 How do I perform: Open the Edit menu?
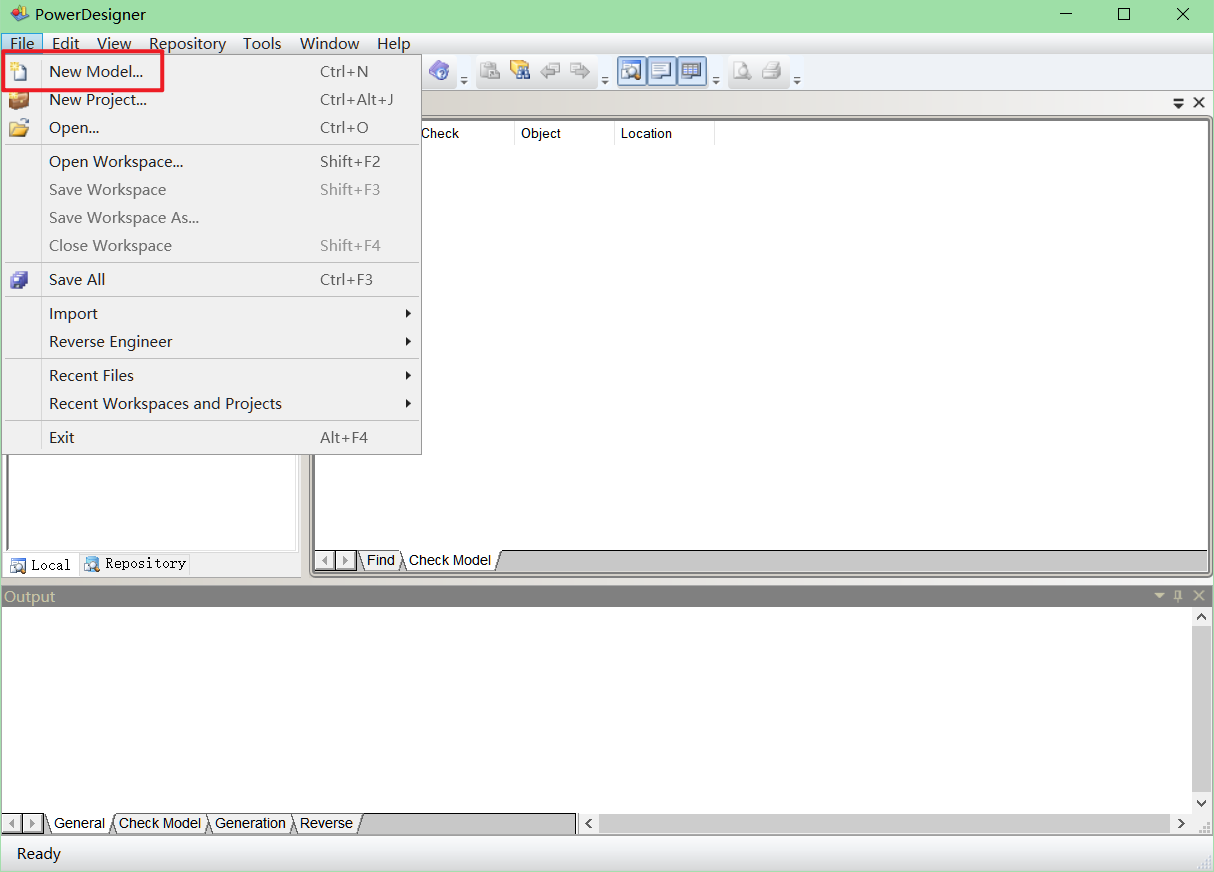click(66, 43)
